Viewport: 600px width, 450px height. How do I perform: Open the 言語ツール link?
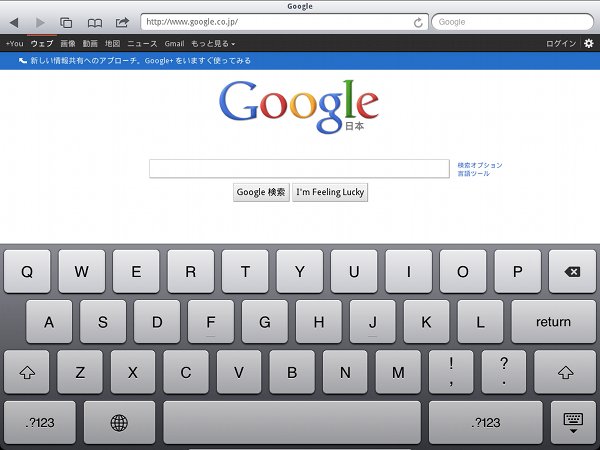[x=473, y=173]
